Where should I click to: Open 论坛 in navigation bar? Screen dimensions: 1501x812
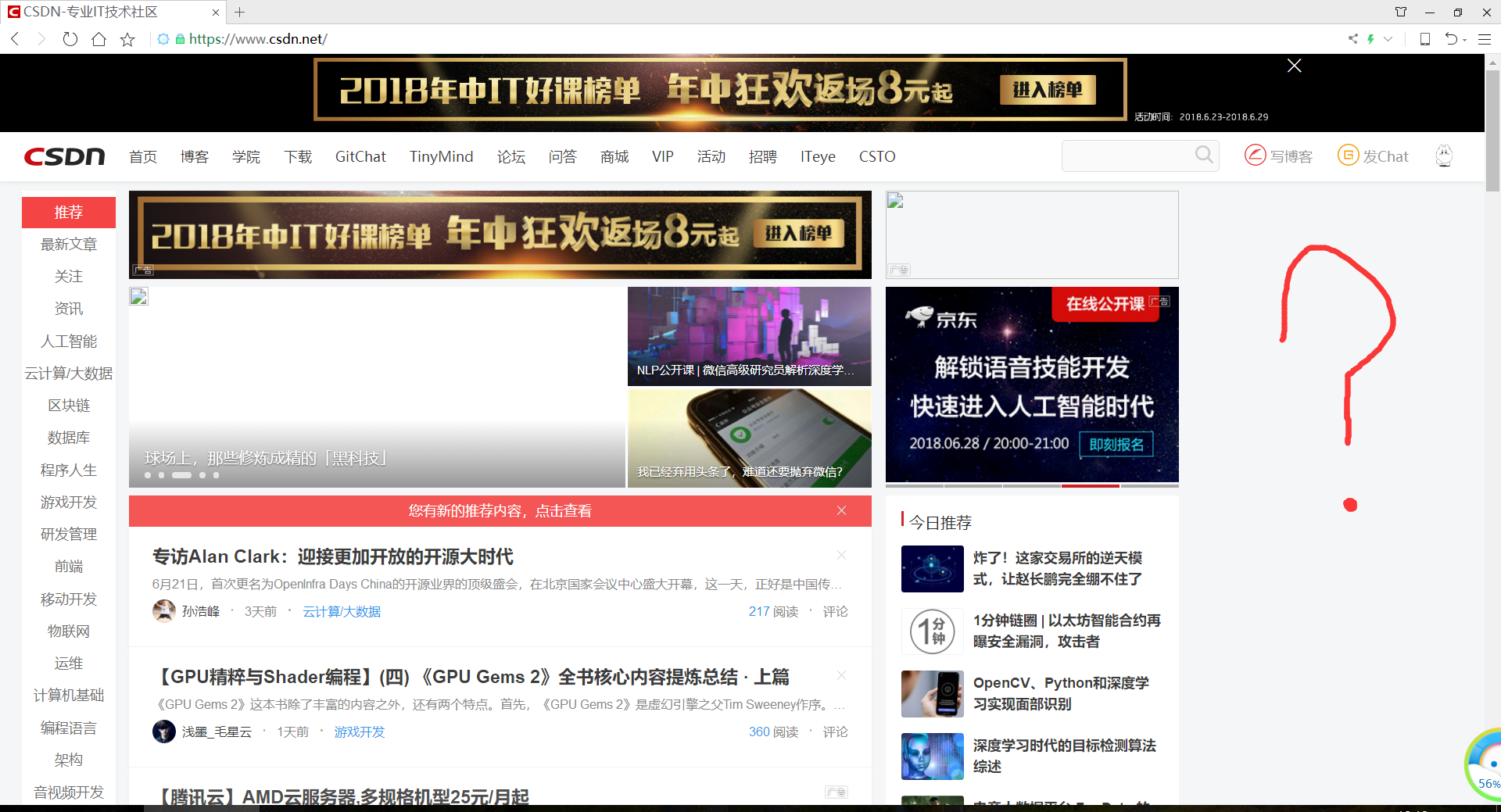point(511,157)
